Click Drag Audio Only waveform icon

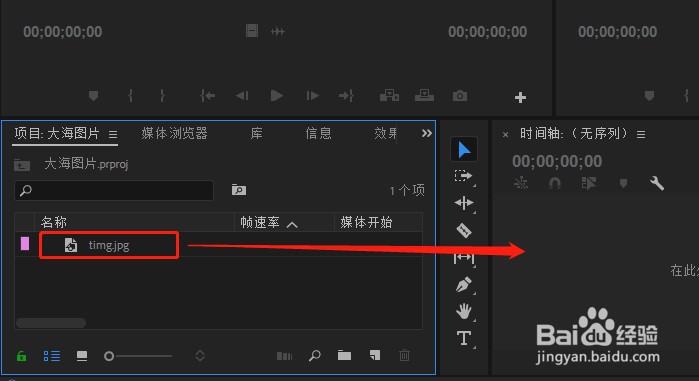(x=277, y=32)
